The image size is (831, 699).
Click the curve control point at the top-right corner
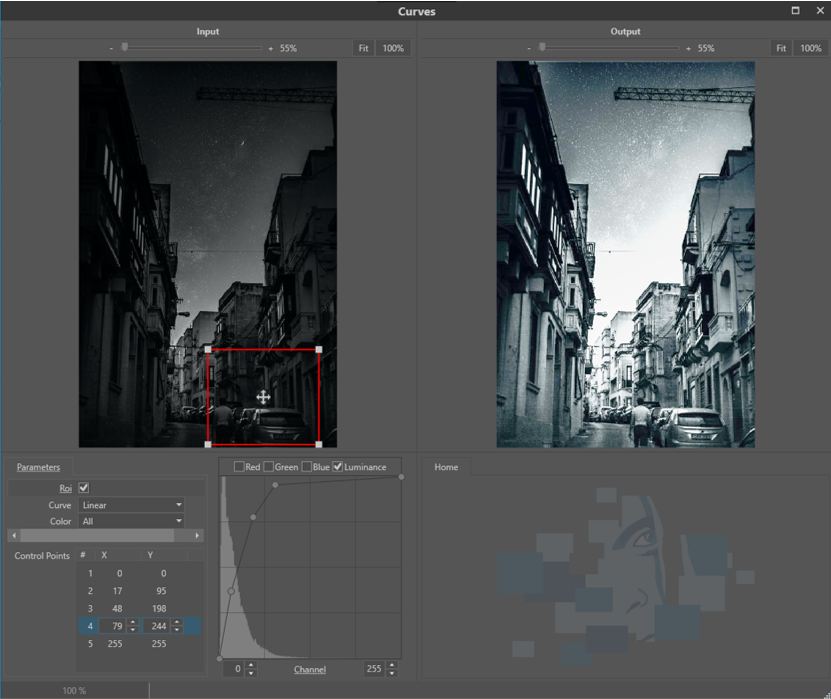pos(401,477)
